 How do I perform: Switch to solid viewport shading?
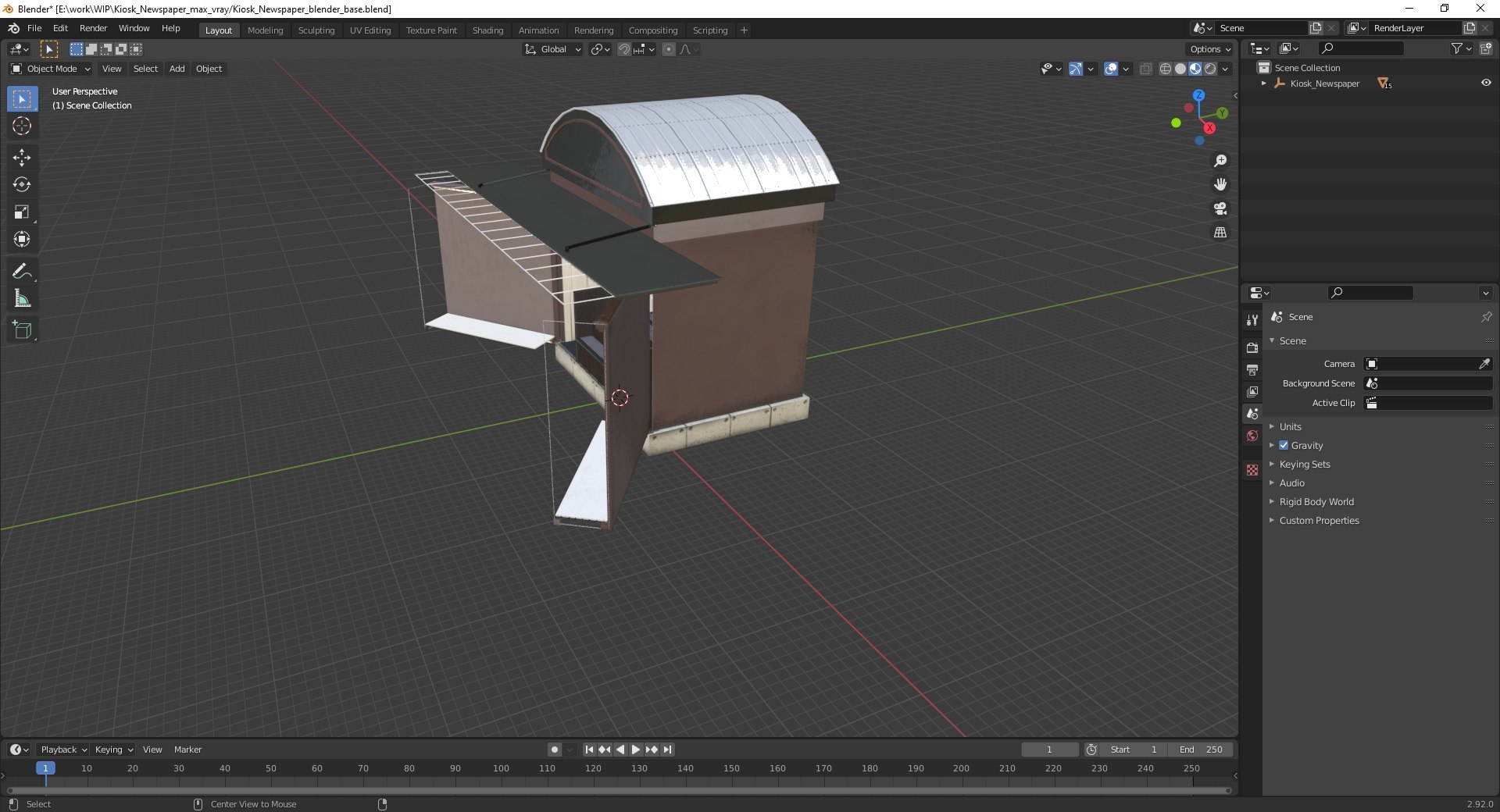click(x=1180, y=69)
